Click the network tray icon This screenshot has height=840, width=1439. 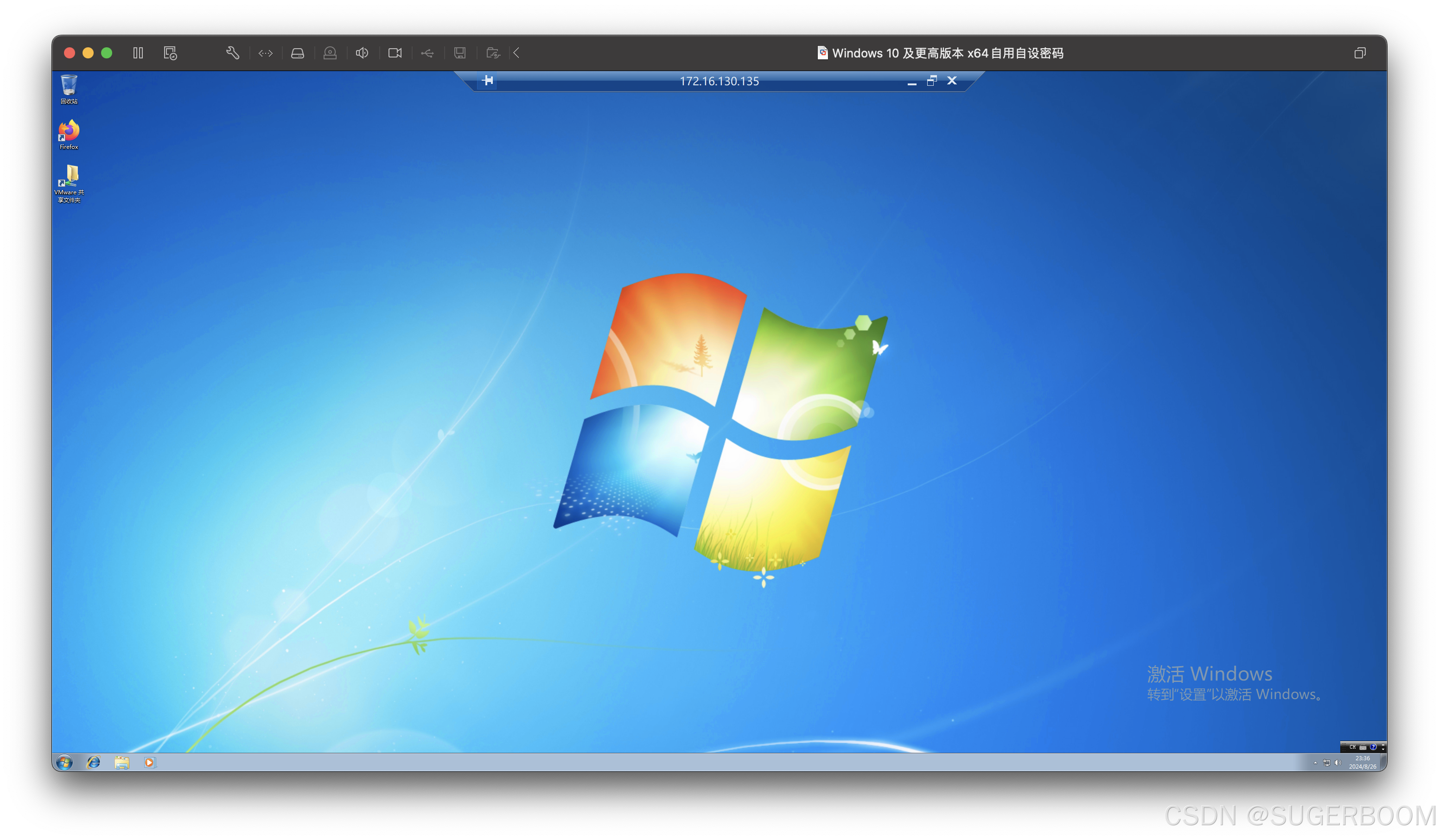pyautogui.click(x=1327, y=763)
